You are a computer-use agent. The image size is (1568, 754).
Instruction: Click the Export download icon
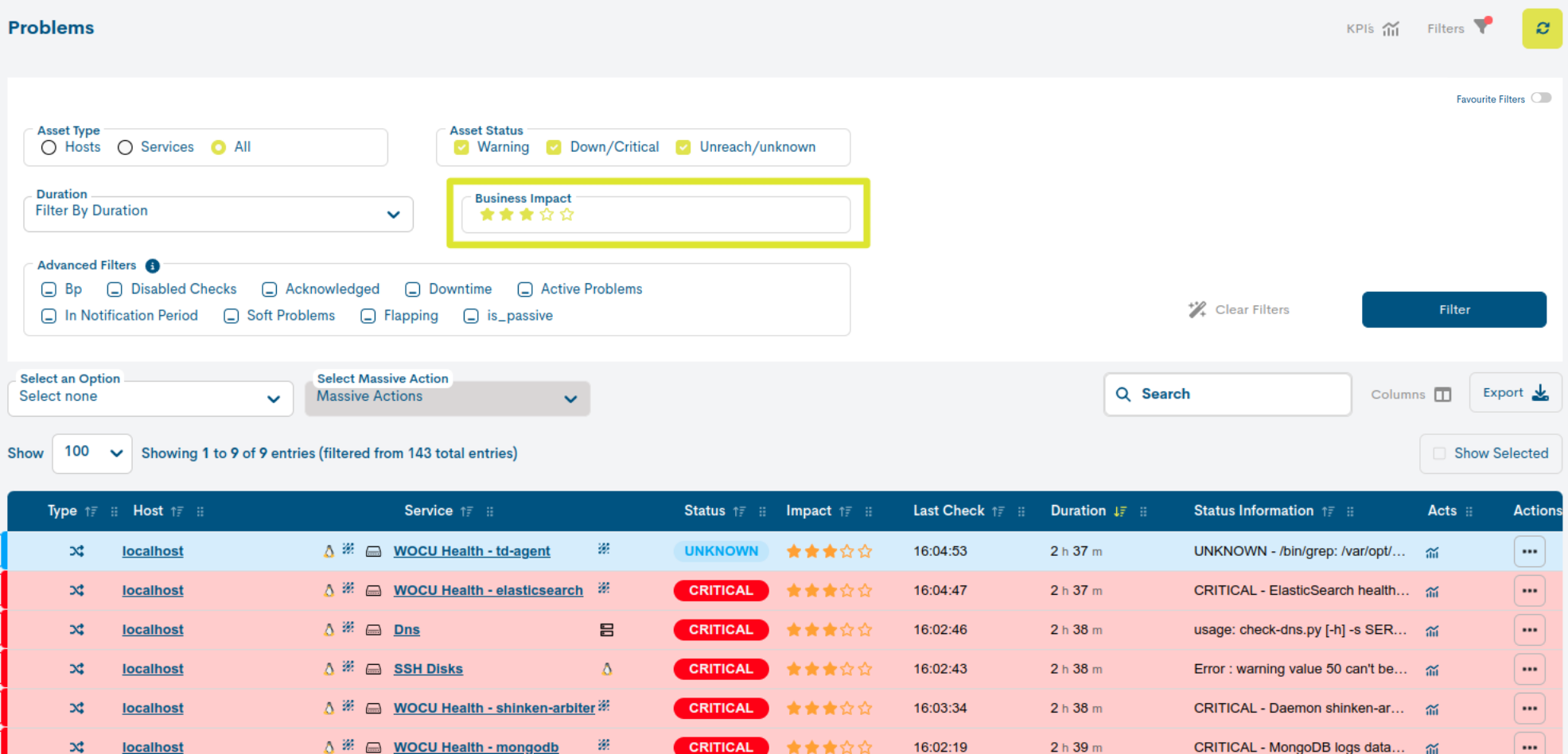[x=1540, y=393]
